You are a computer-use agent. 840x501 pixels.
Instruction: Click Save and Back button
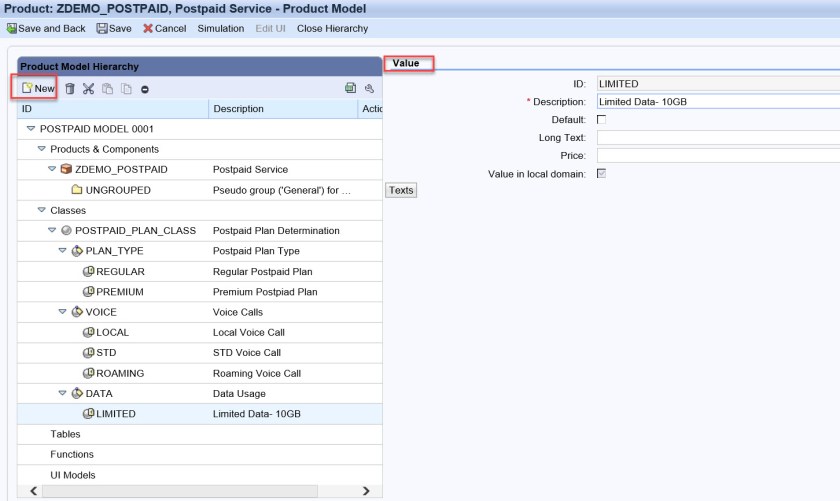click(x=47, y=28)
